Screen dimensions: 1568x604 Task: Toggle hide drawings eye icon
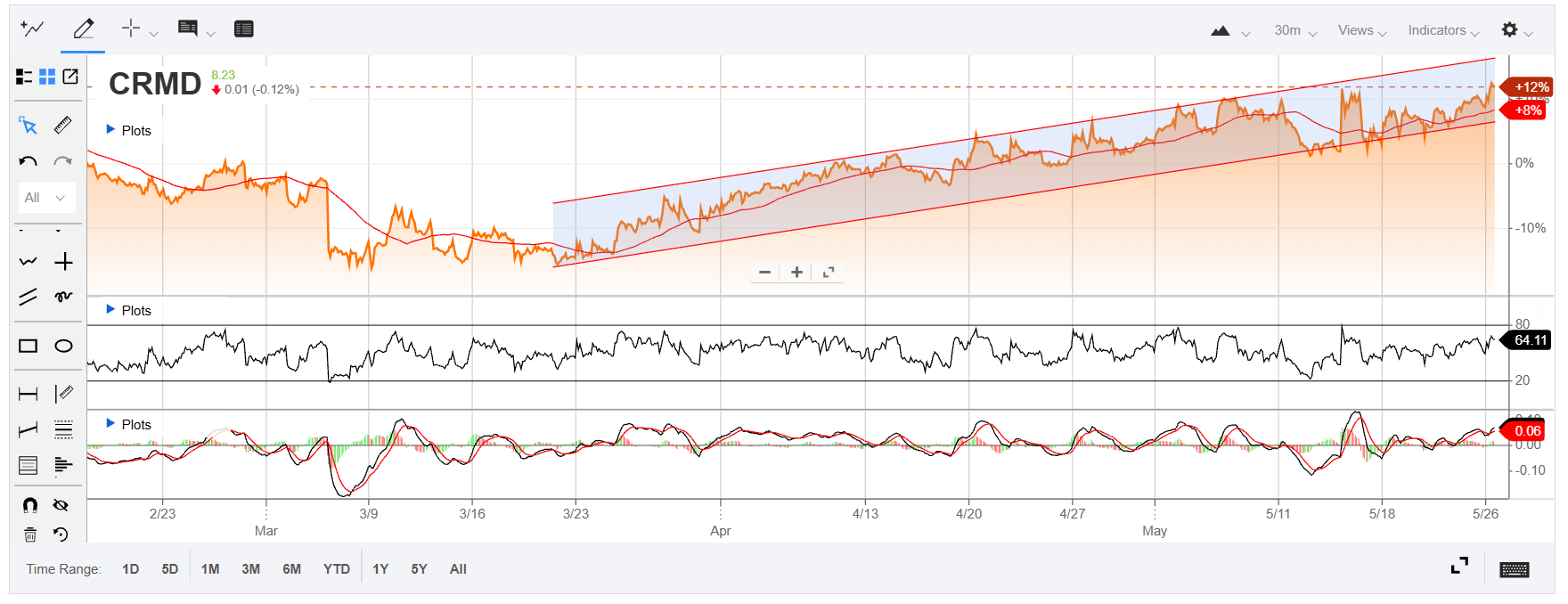61,505
